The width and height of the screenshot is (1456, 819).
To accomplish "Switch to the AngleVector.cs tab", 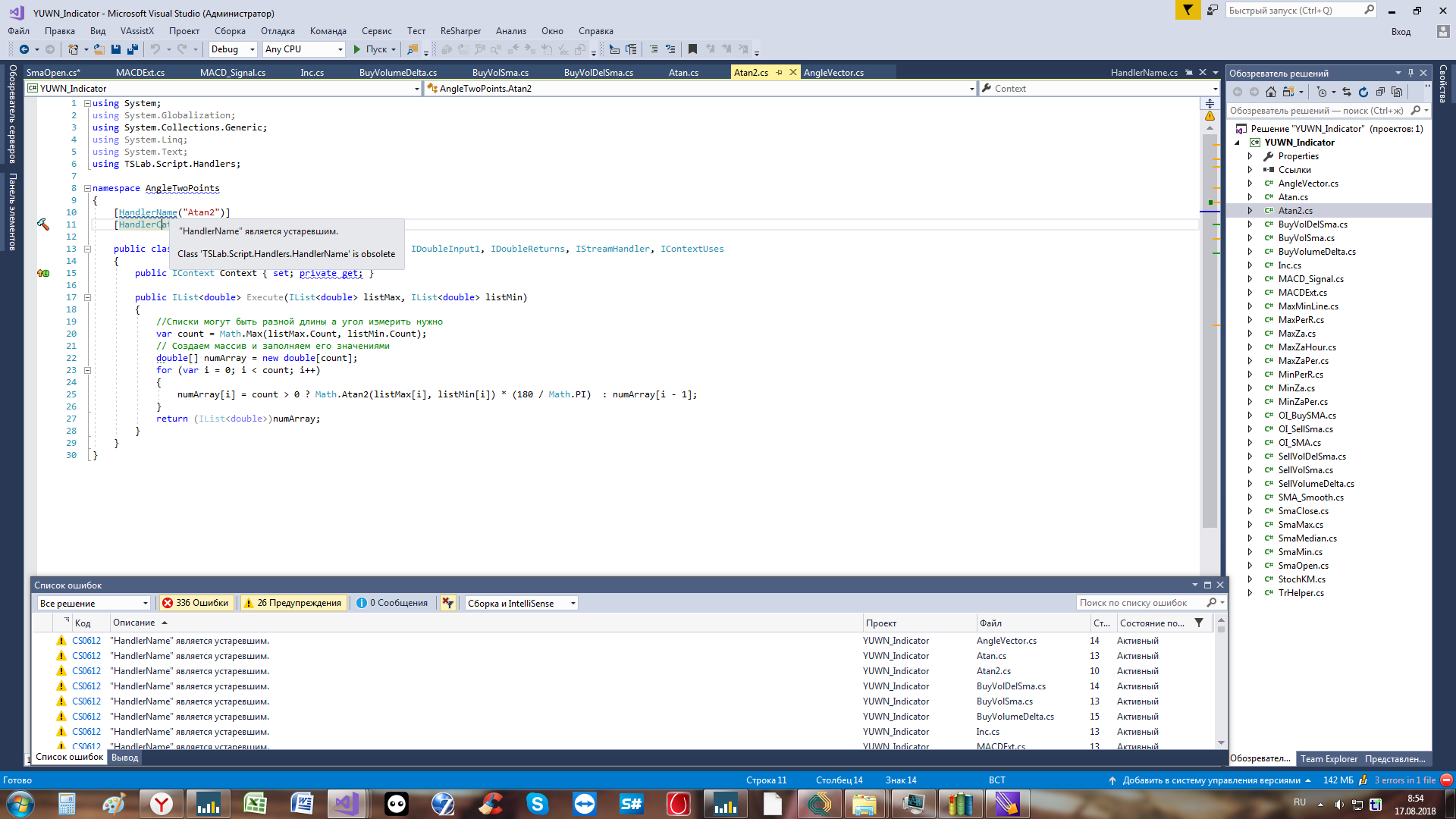I will (833, 73).
